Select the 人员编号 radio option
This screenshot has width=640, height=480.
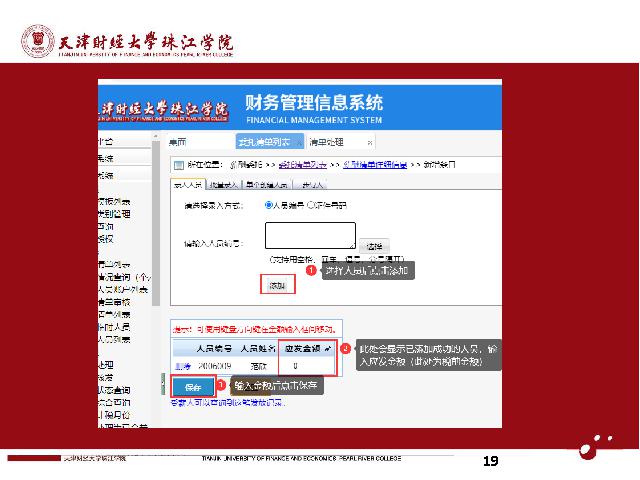269,205
